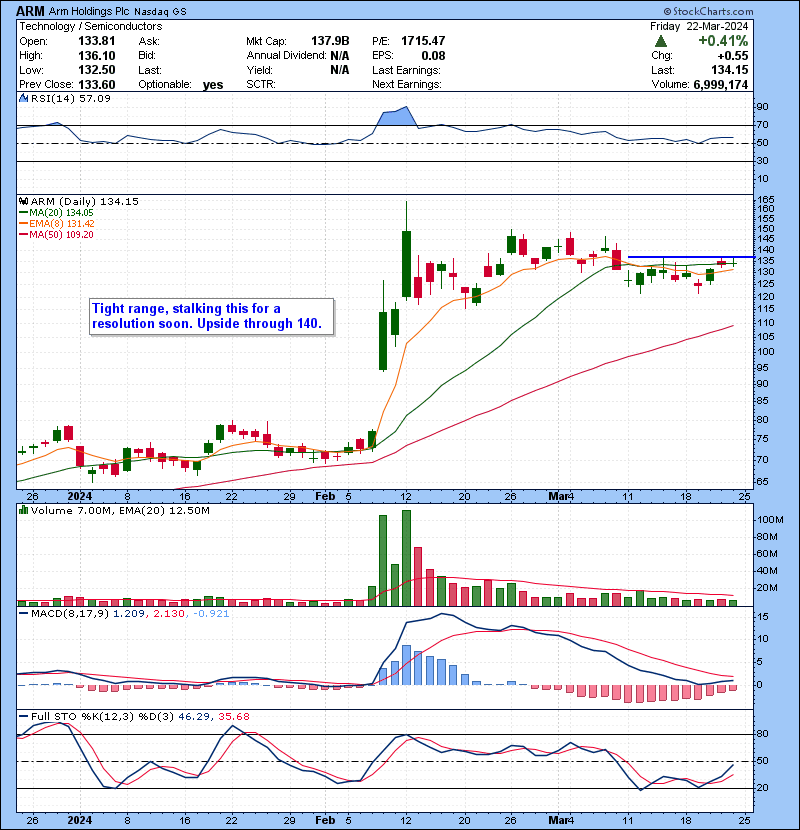Click the EPS value 0.08
Image resolution: width=800 pixels, height=830 pixels.
point(433,56)
